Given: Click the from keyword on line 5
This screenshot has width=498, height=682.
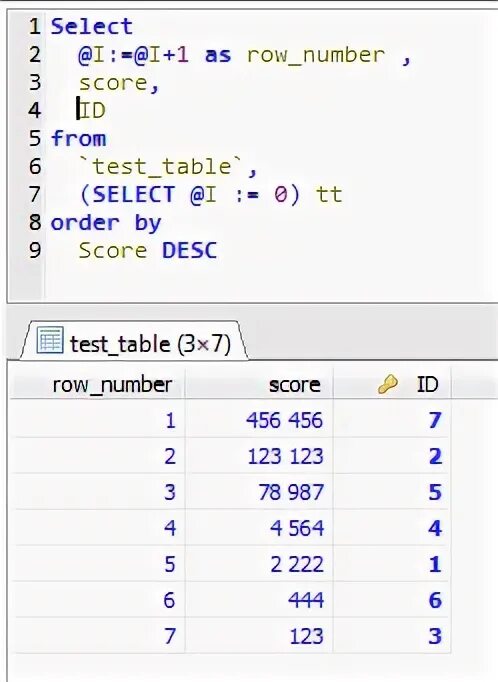Looking at the screenshot, I should 78,138.
